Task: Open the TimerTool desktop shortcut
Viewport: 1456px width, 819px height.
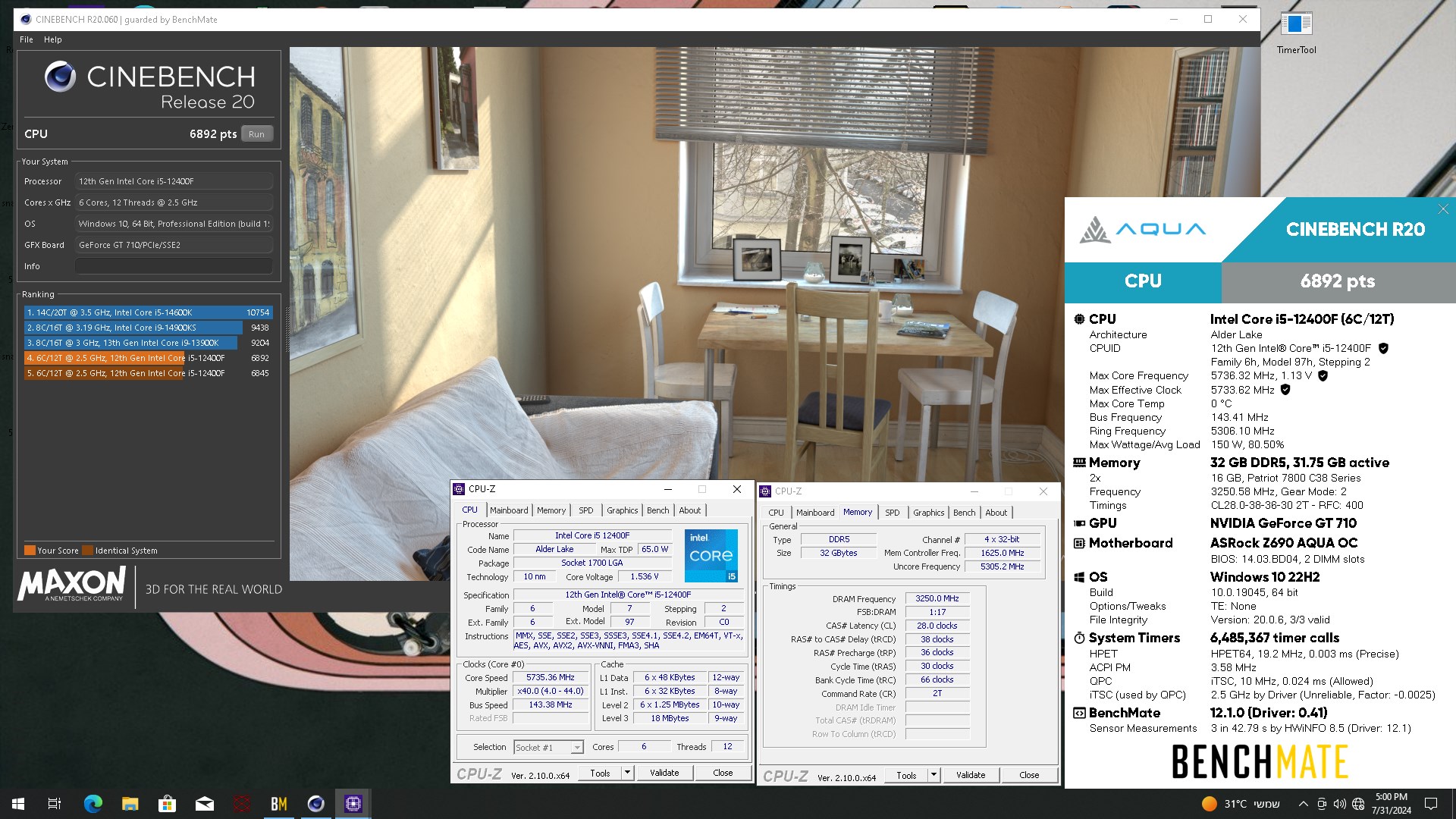Action: 1296,33
